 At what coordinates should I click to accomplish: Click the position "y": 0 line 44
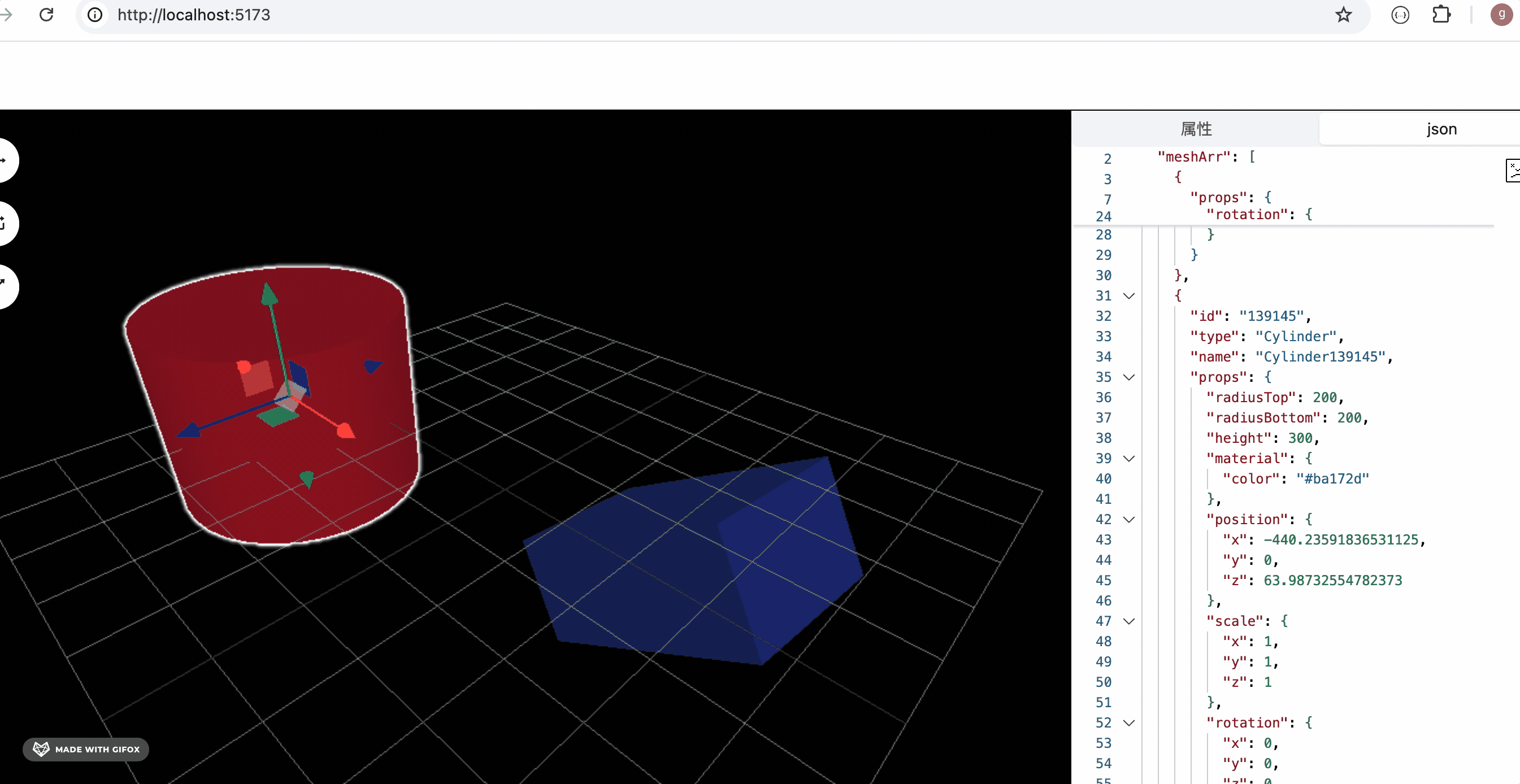1250,560
